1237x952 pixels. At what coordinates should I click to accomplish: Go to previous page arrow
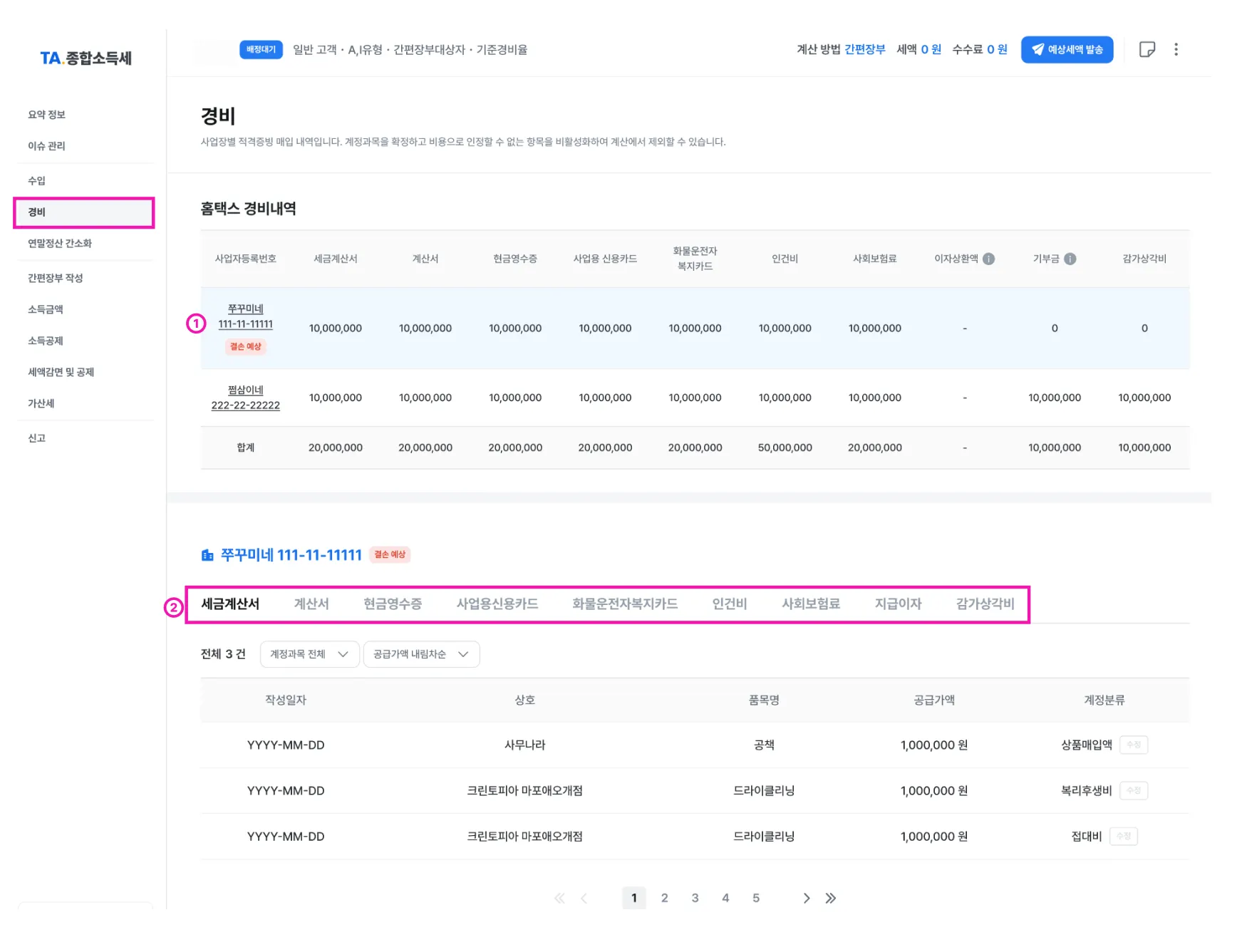click(x=584, y=898)
